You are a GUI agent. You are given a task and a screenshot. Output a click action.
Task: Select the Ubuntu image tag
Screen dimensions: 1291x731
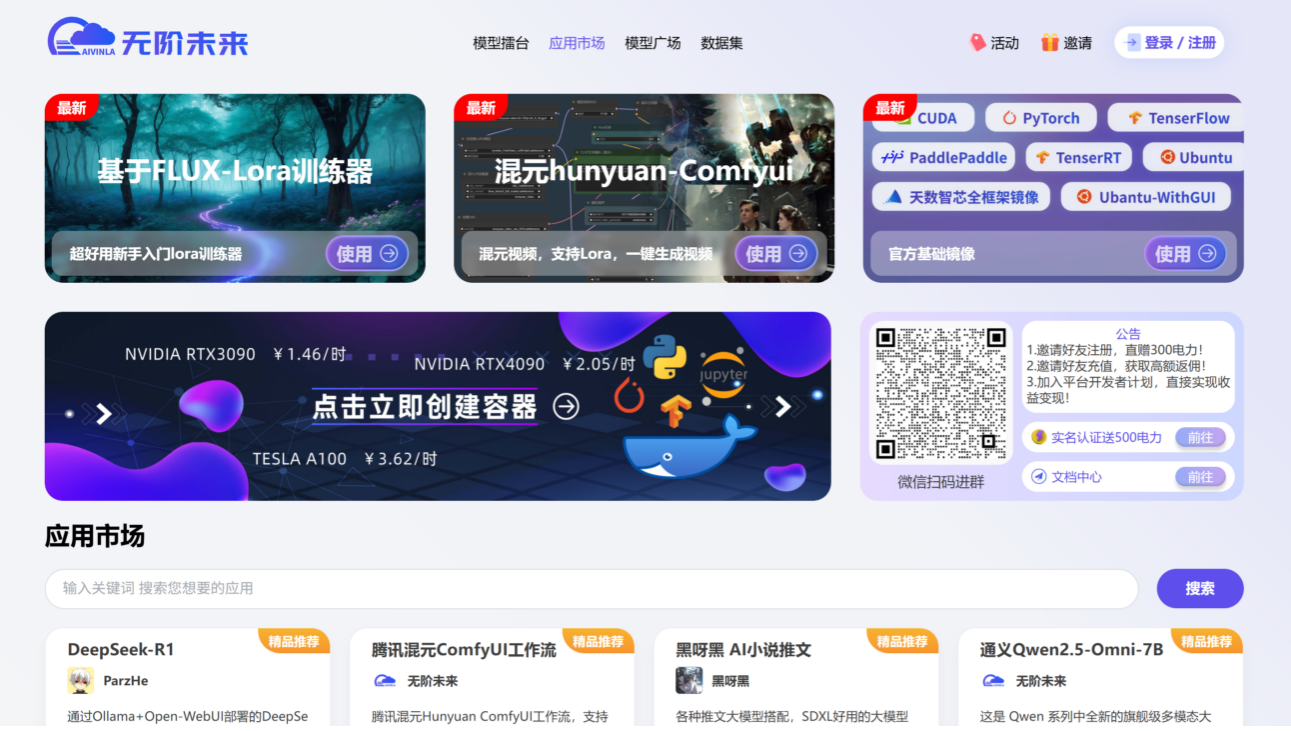click(1195, 157)
